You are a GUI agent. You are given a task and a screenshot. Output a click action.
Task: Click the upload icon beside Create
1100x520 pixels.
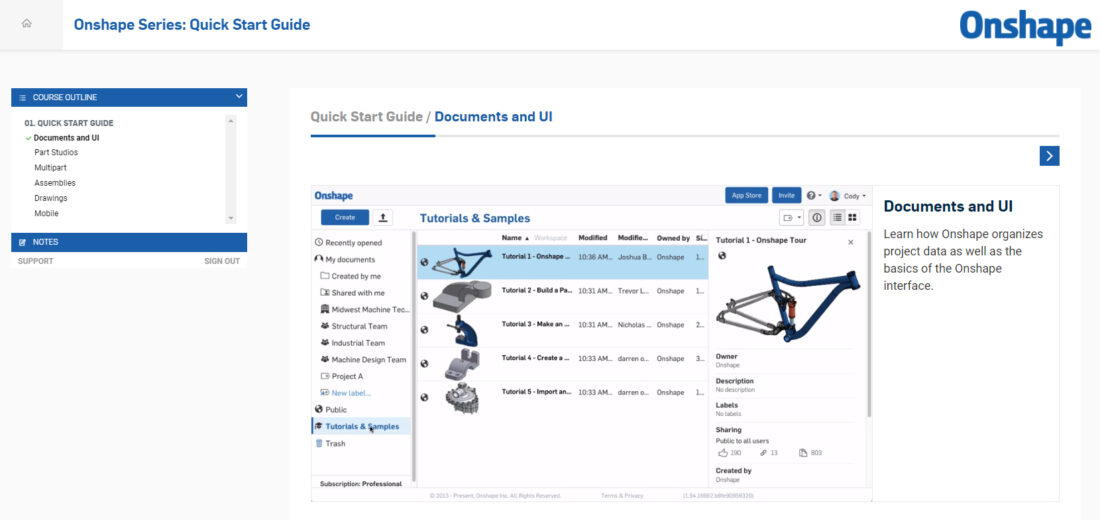coord(384,217)
